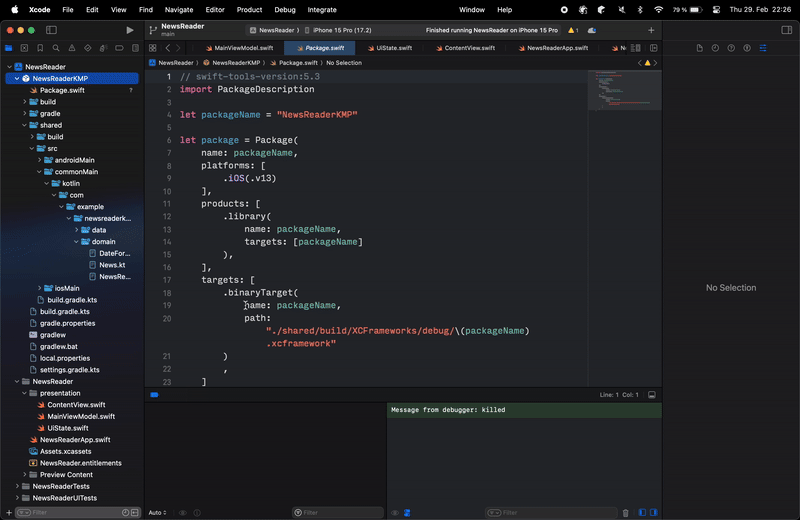800x520 pixels.
Task: Run the NewsReader project with the play button
Action: coord(130,30)
